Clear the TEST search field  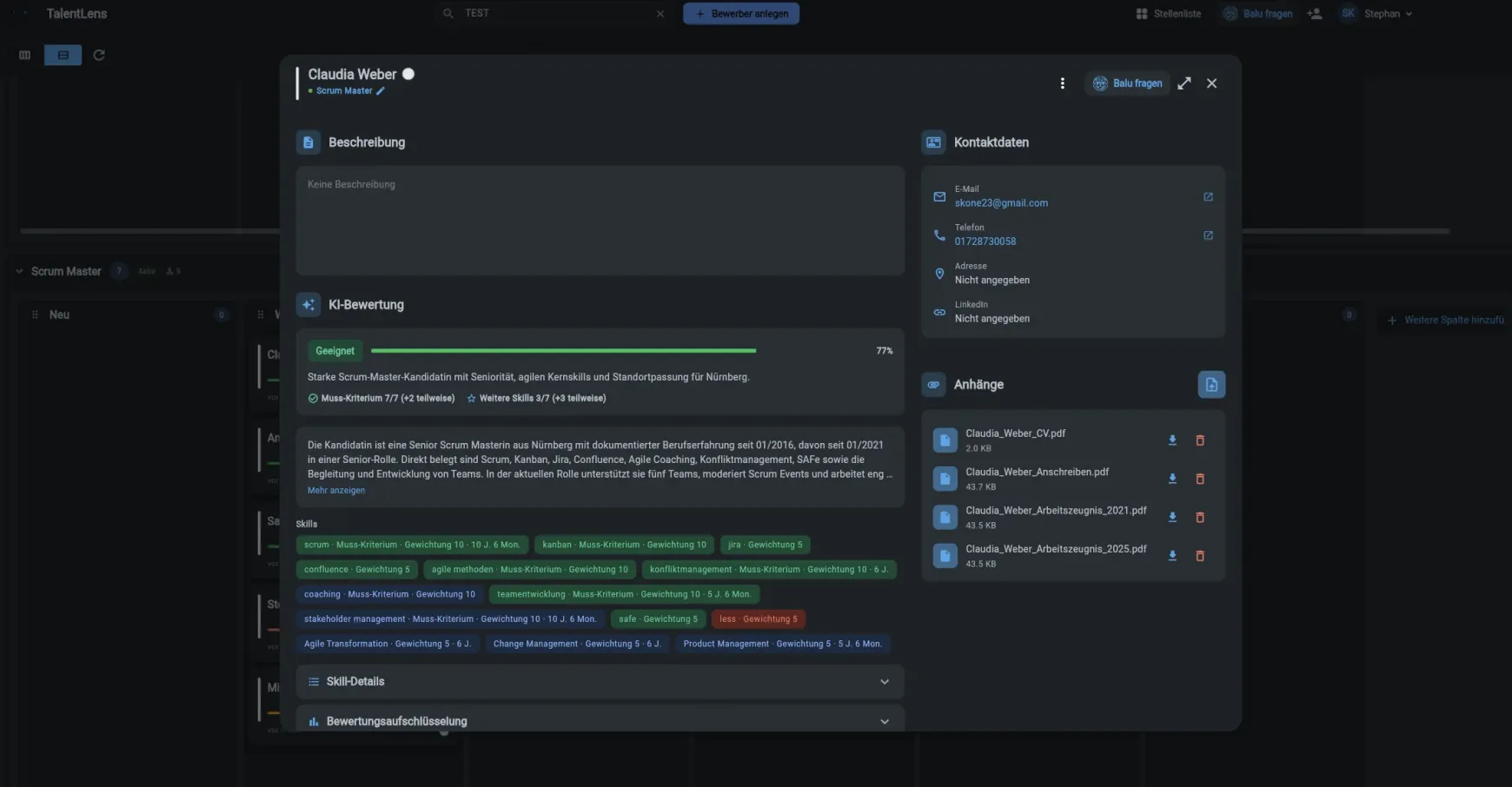660,14
